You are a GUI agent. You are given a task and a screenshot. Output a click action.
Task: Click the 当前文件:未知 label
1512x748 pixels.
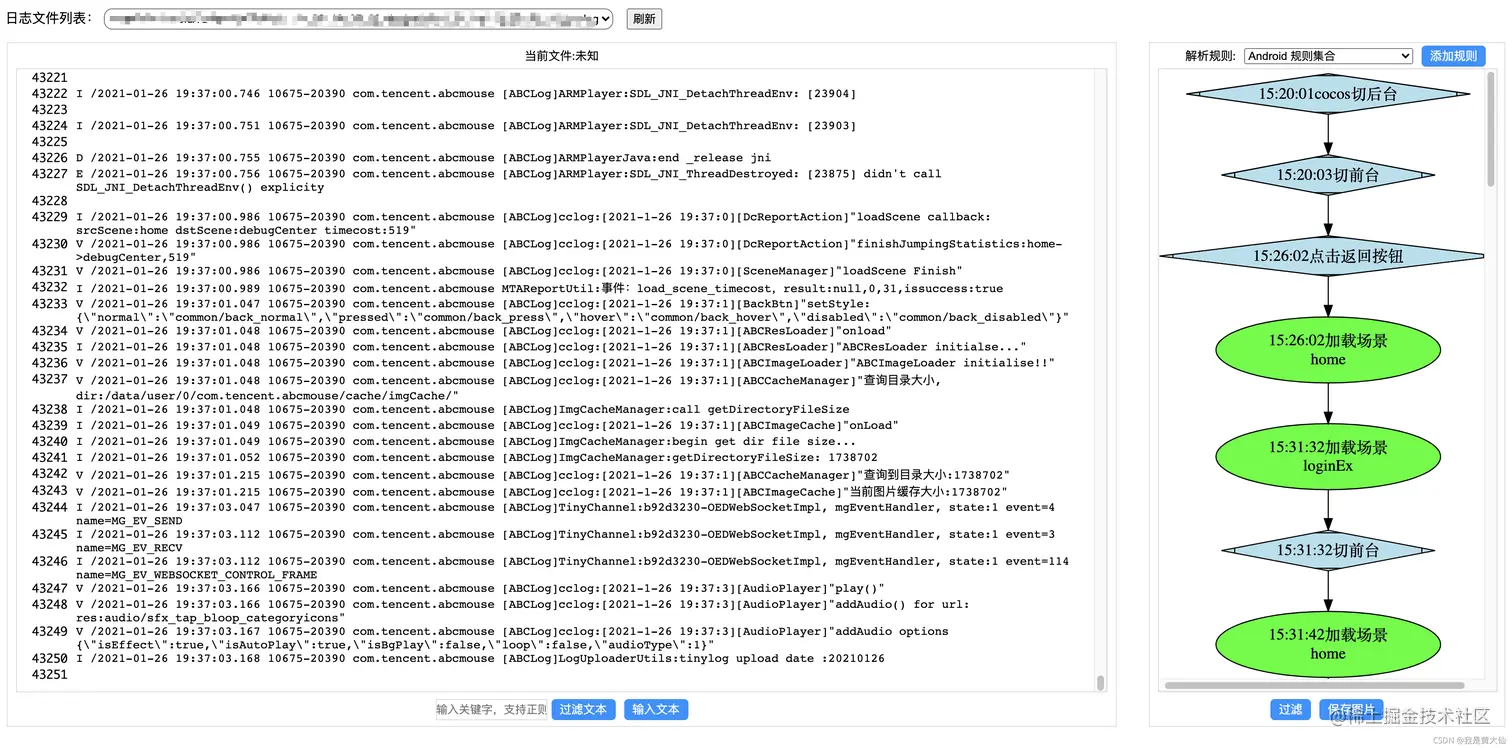pyautogui.click(x=561, y=56)
